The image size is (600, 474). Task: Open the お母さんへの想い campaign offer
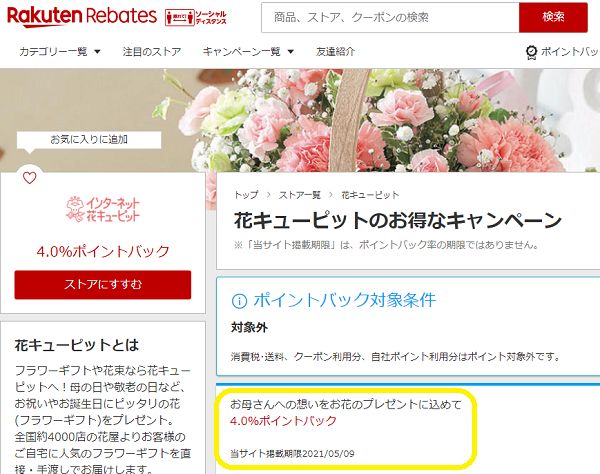coord(346,404)
